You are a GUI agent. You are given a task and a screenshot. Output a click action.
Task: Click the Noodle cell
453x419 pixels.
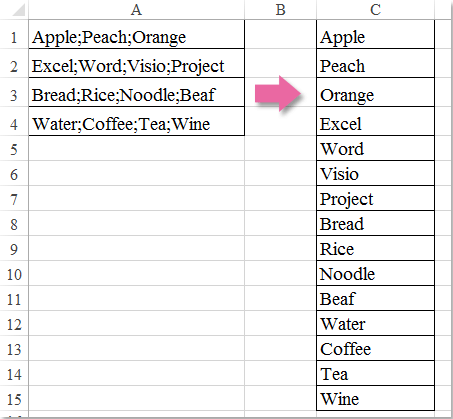375,273
